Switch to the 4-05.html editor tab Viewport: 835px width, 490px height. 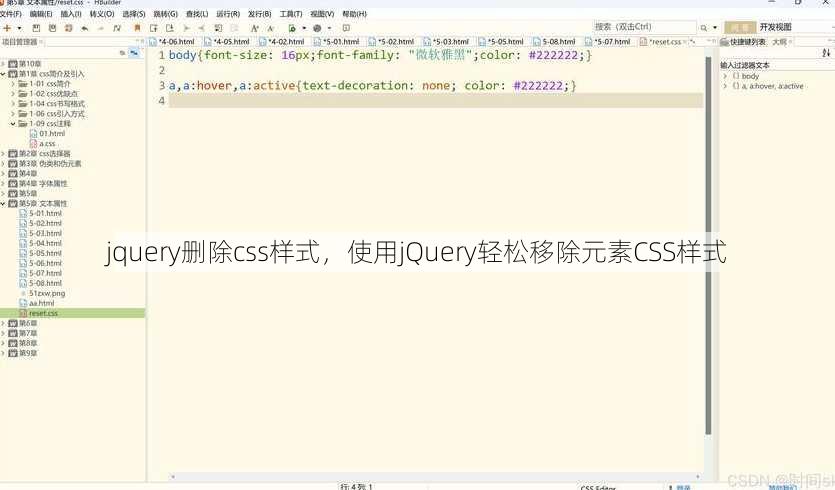pyautogui.click(x=227, y=42)
